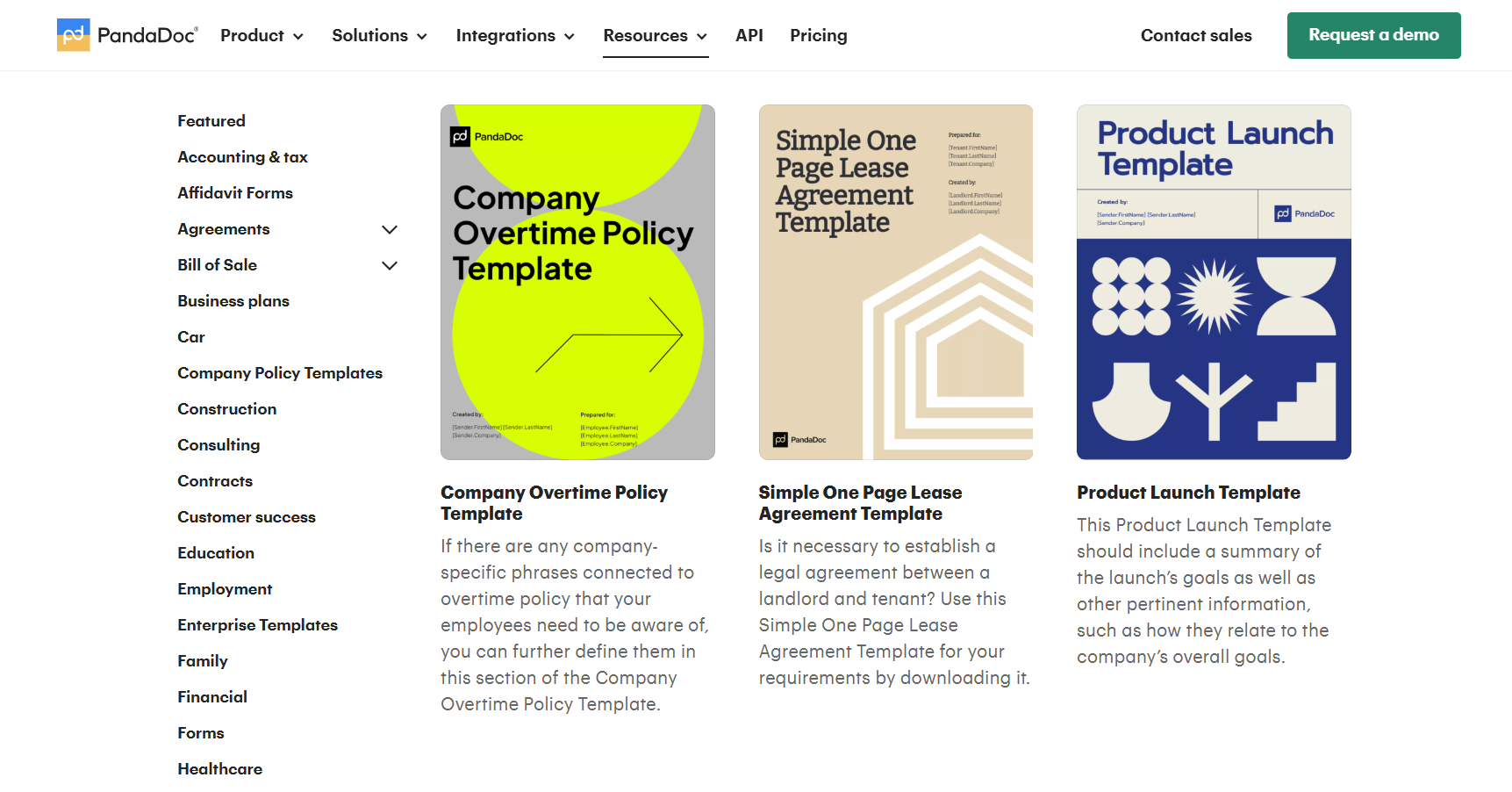Open the Employment templates category
This screenshot has width=1512, height=792.
[225, 589]
